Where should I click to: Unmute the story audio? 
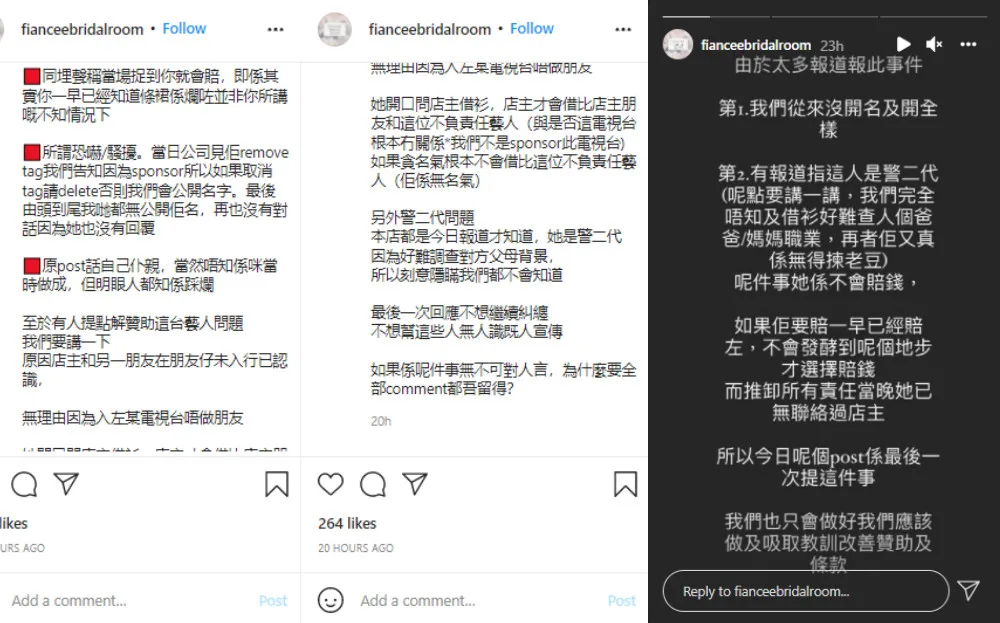[934, 44]
